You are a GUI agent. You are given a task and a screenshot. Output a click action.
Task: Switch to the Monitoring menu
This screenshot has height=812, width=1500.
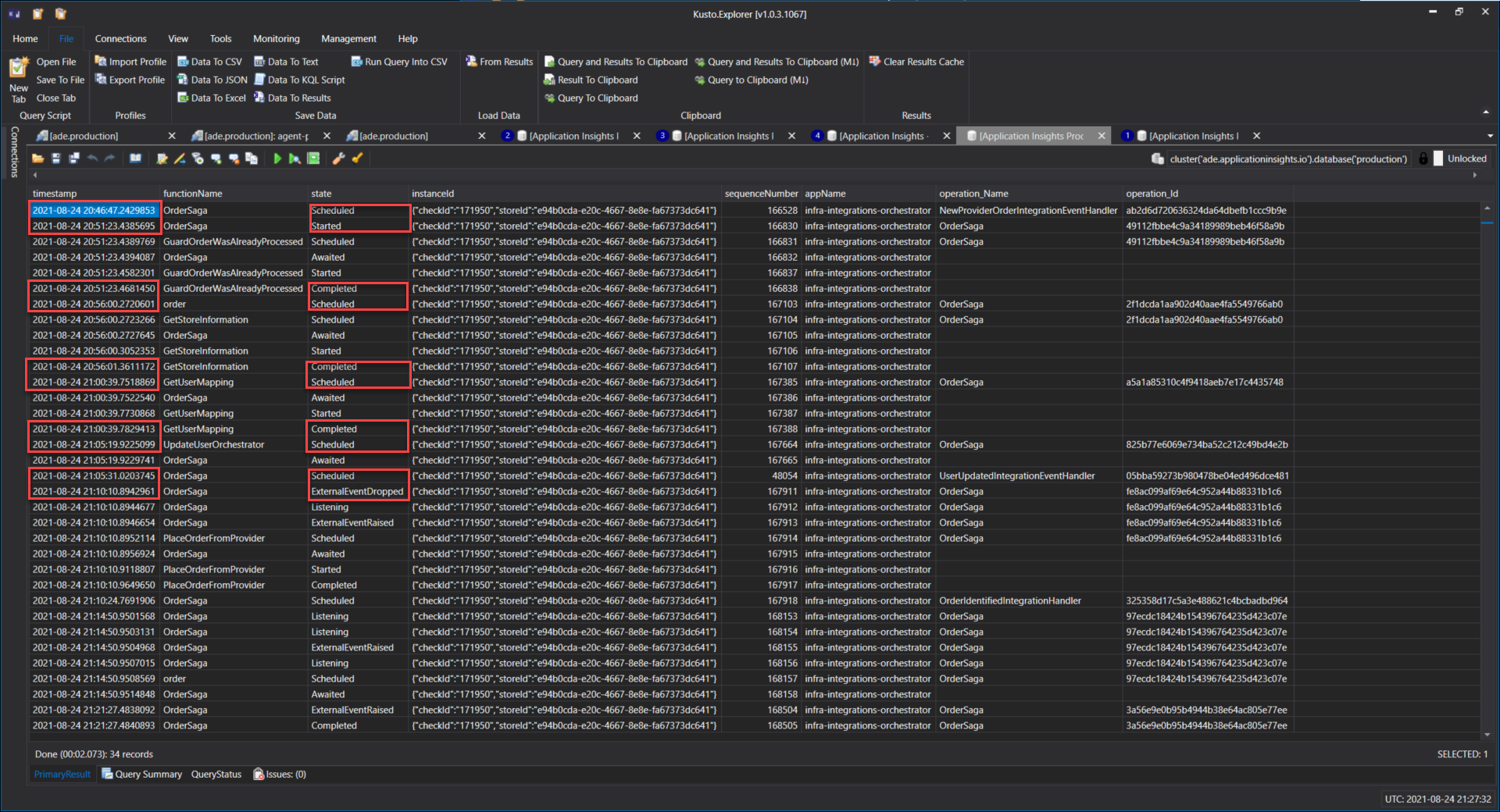click(x=276, y=38)
